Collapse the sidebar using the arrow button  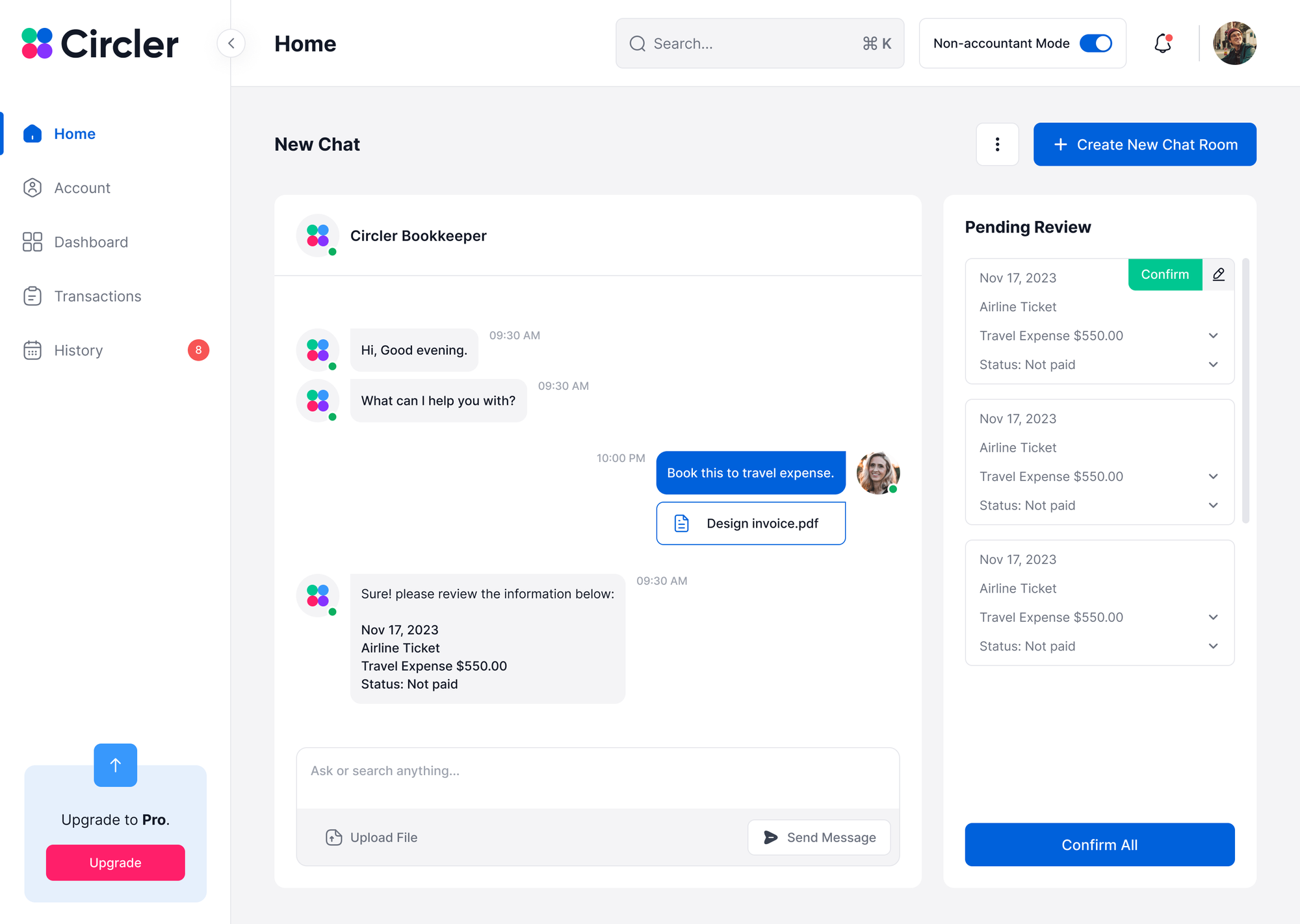tap(231, 43)
